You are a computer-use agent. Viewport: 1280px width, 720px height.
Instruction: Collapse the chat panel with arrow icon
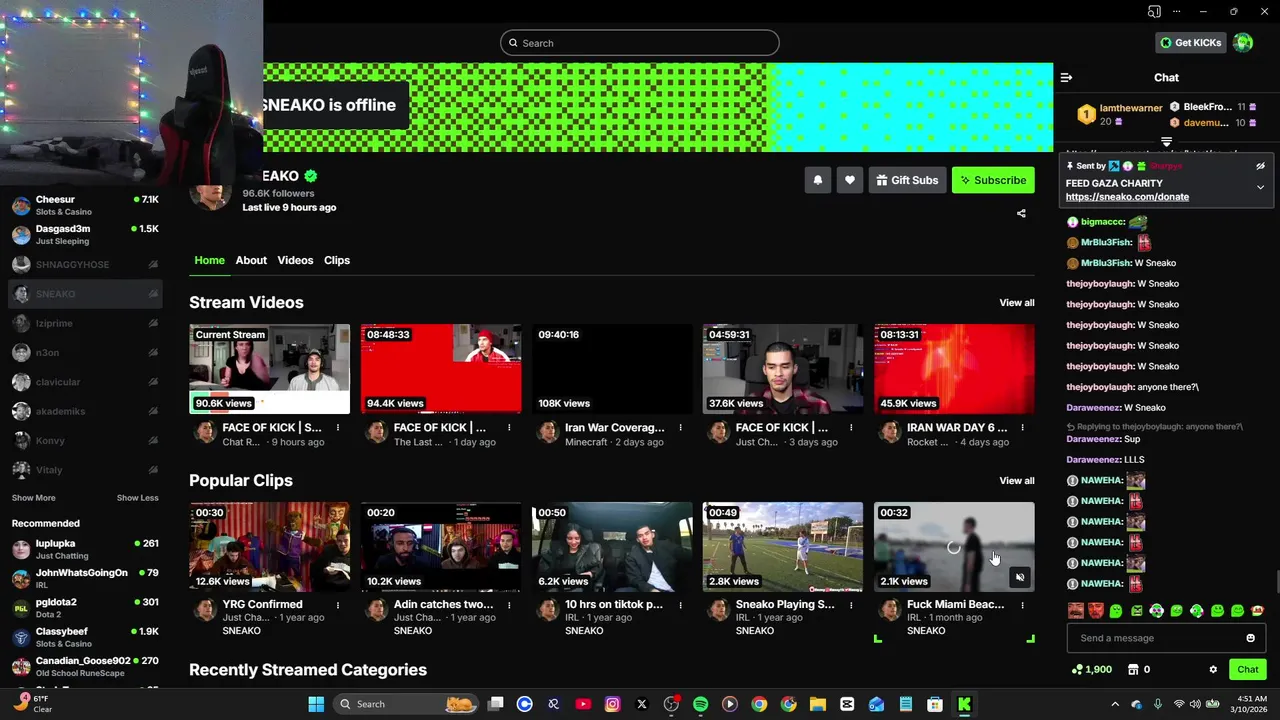[x=1066, y=78]
